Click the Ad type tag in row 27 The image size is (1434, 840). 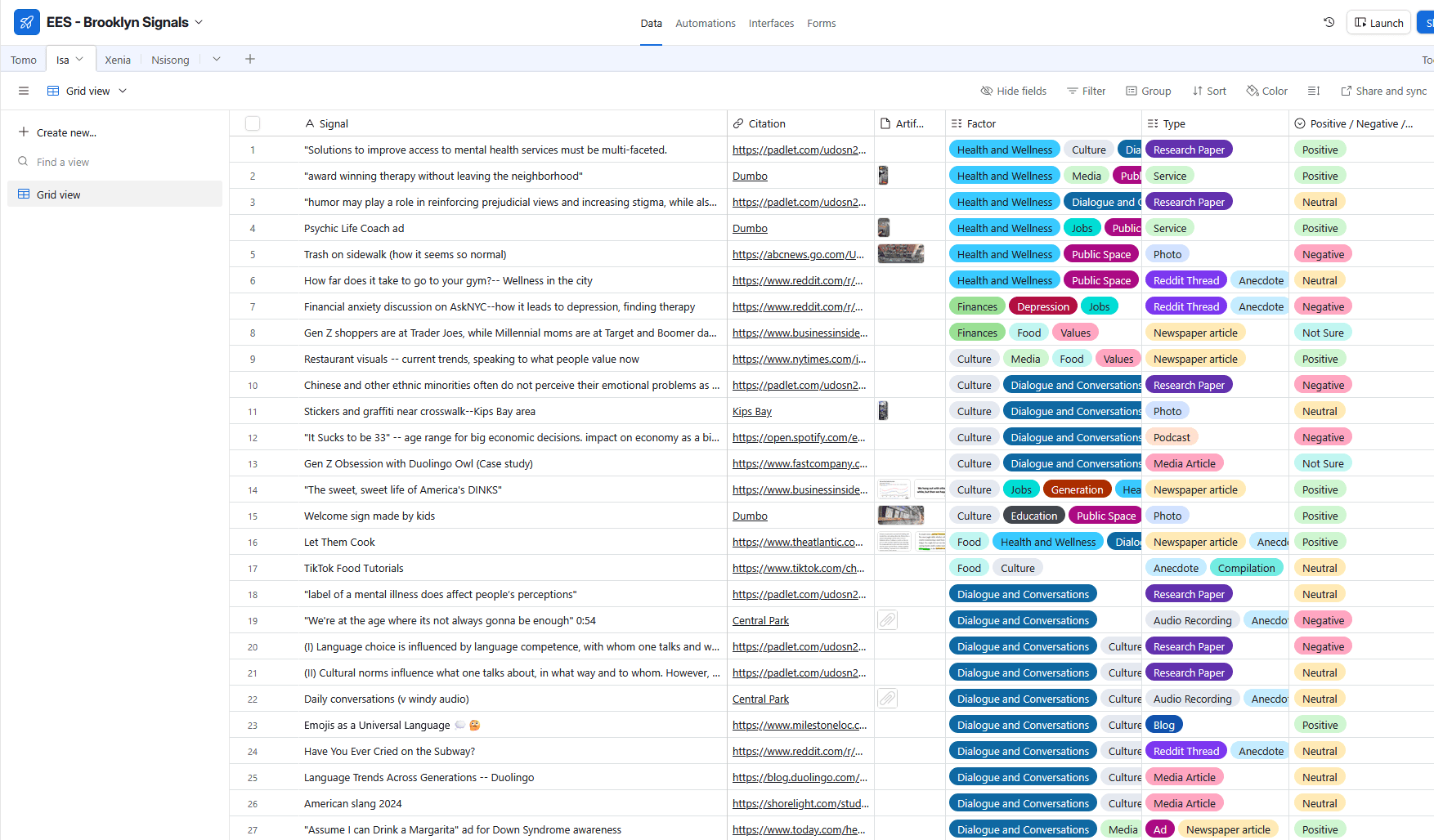pyautogui.click(x=1159, y=829)
